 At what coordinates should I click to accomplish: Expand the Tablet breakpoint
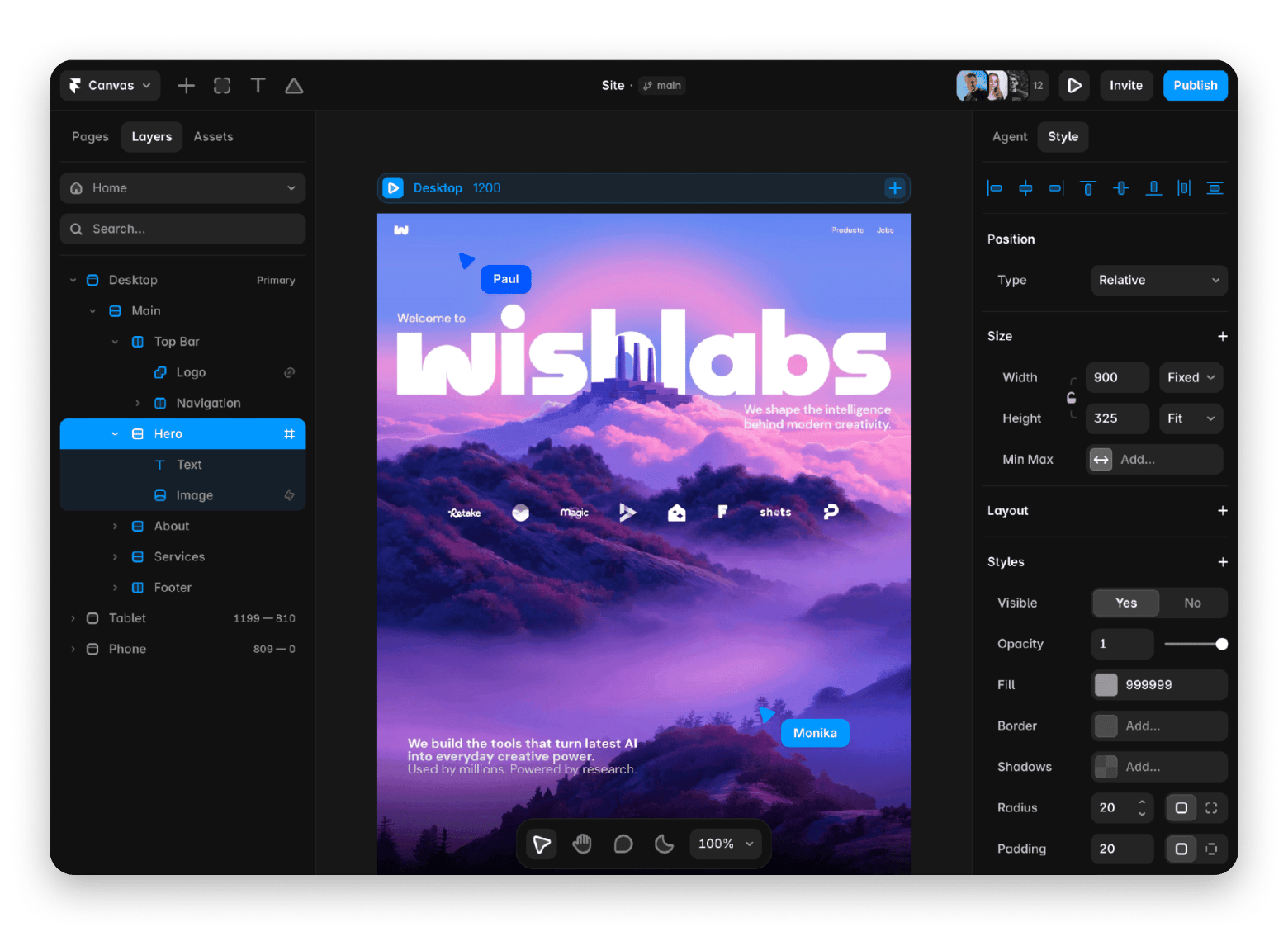pos(73,618)
